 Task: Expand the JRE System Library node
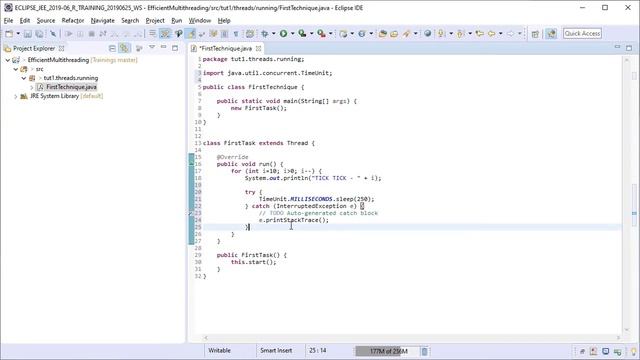coord(16,96)
